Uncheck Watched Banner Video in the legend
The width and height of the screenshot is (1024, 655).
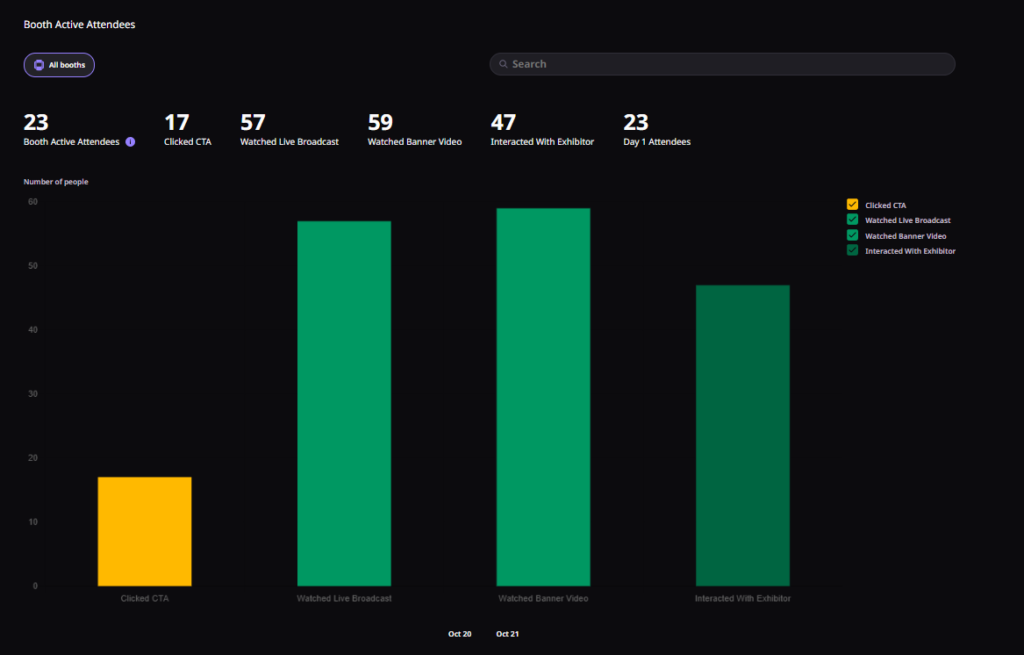point(852,235)
